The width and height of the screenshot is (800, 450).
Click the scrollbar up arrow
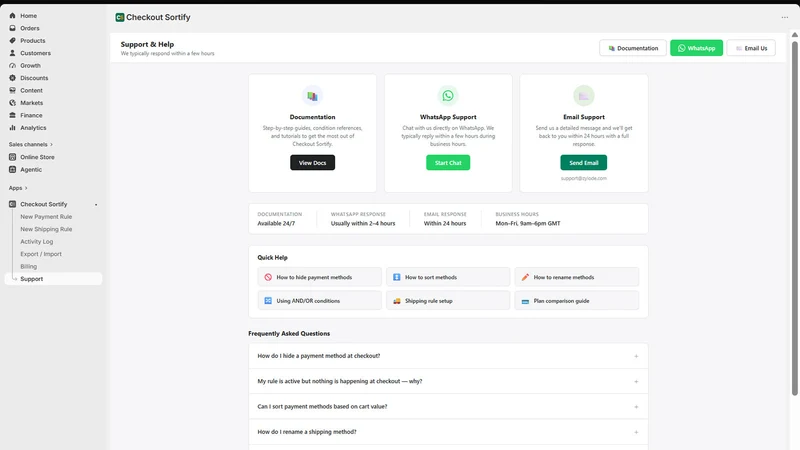tap(794, 35)
